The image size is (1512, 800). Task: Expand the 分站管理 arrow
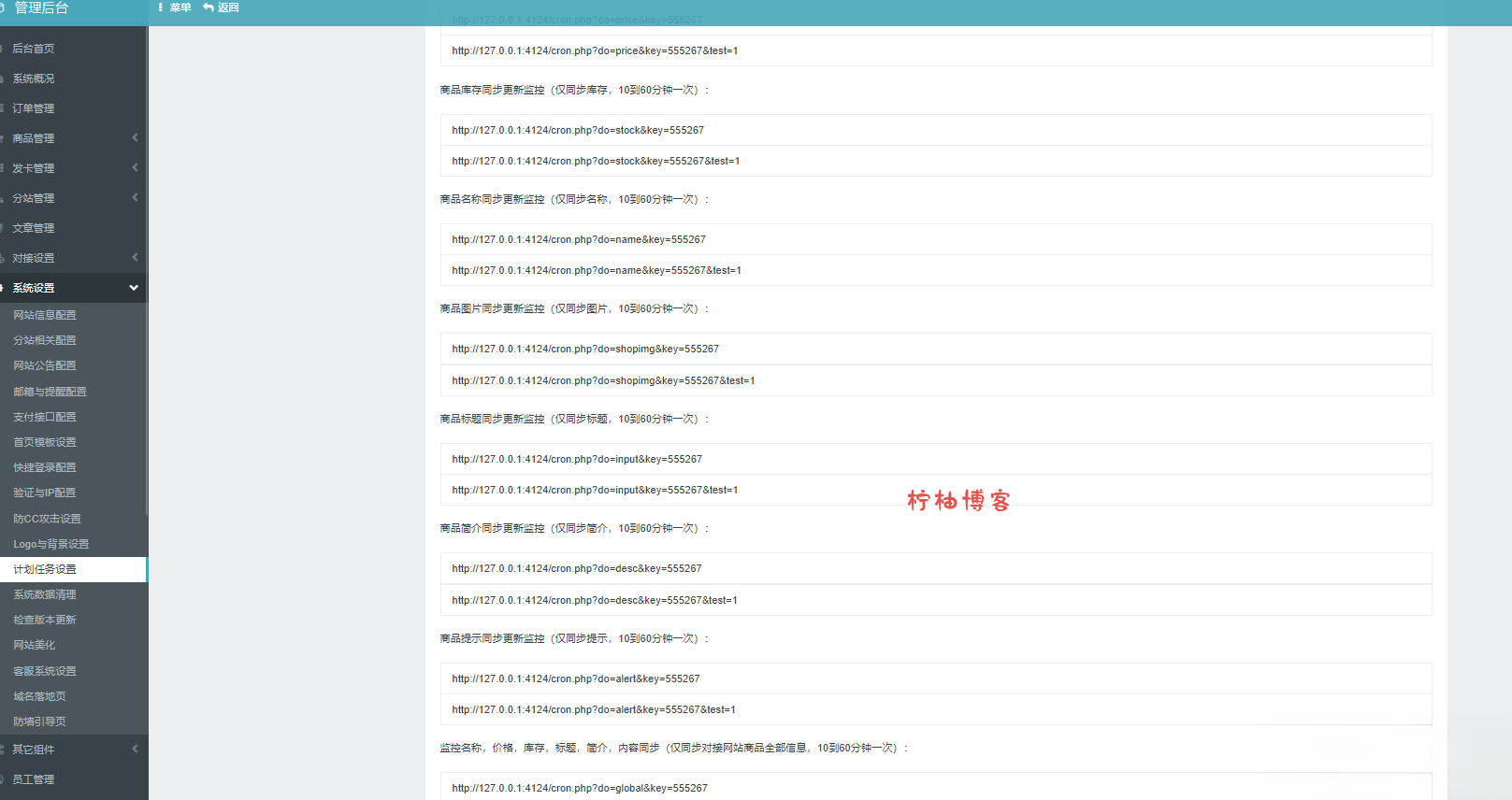135,198
